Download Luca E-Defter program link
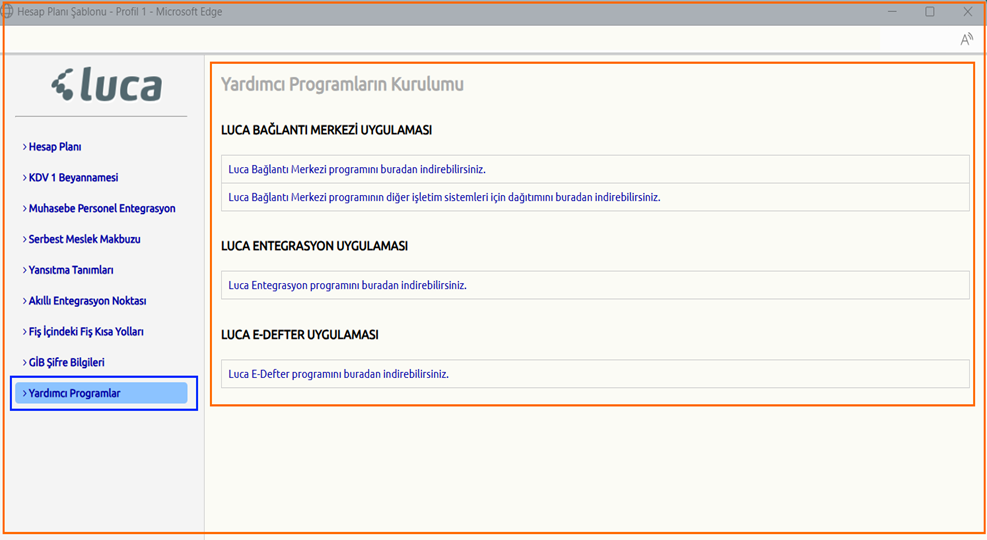This screenshot has width=987, height=540. coord(338,374)
